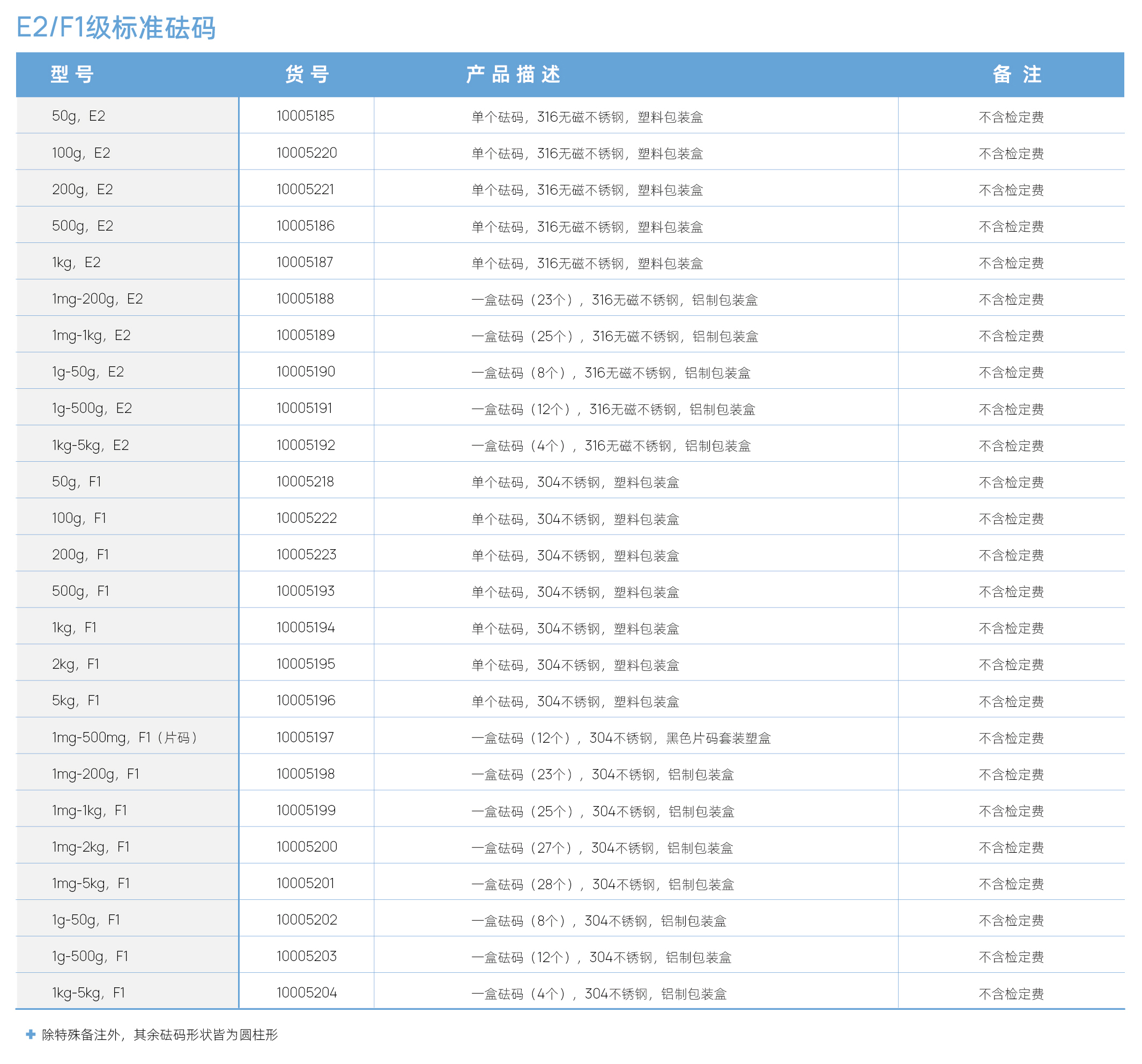The height and width of the screenshot is (1064, 1142).
Task: Select item number 10005197
Action: [x=306, y=737]
